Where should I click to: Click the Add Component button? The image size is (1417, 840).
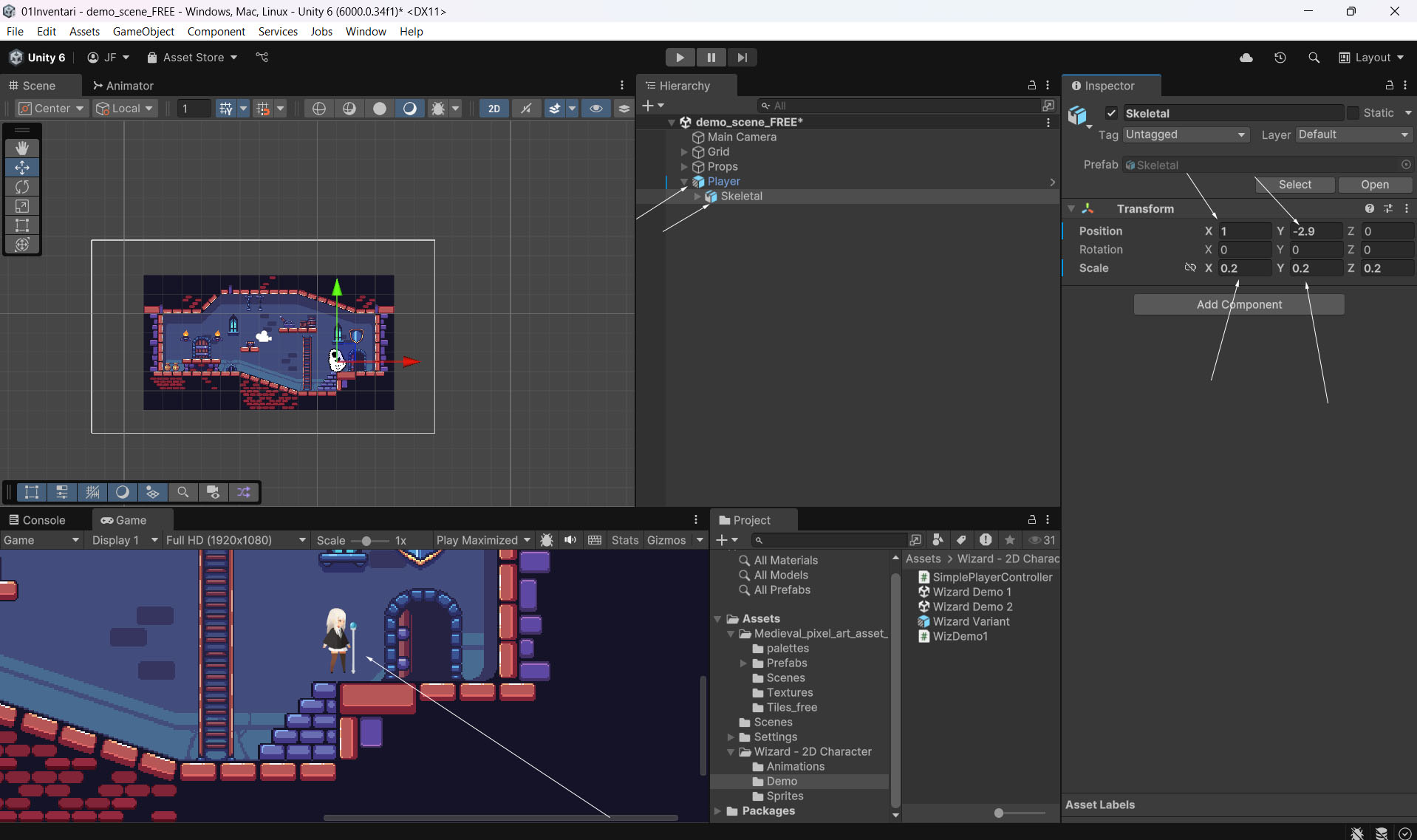pyautogui.click(x=1238, y=304)
